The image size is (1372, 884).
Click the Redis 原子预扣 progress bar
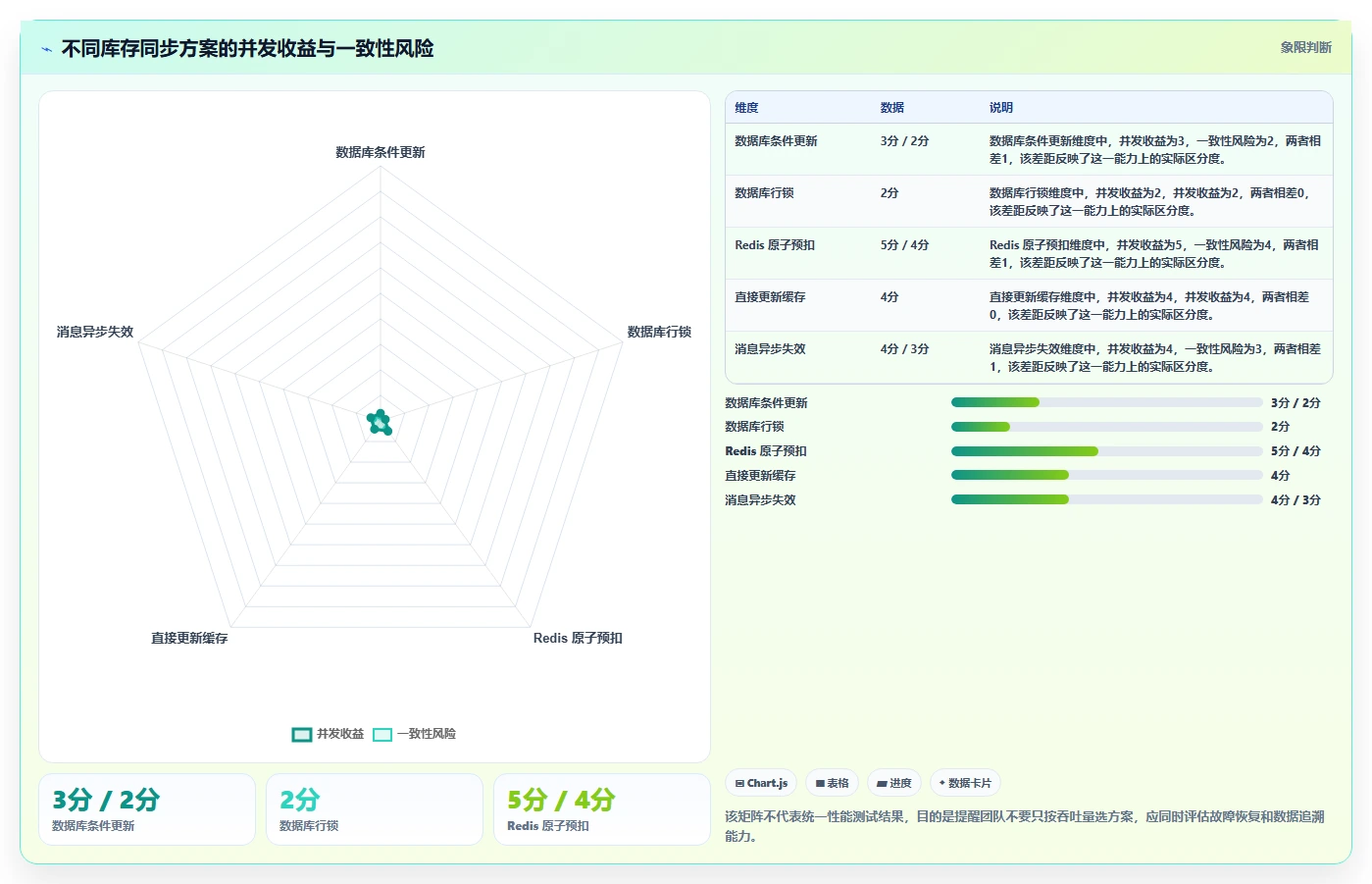(x=1106, y=451)
